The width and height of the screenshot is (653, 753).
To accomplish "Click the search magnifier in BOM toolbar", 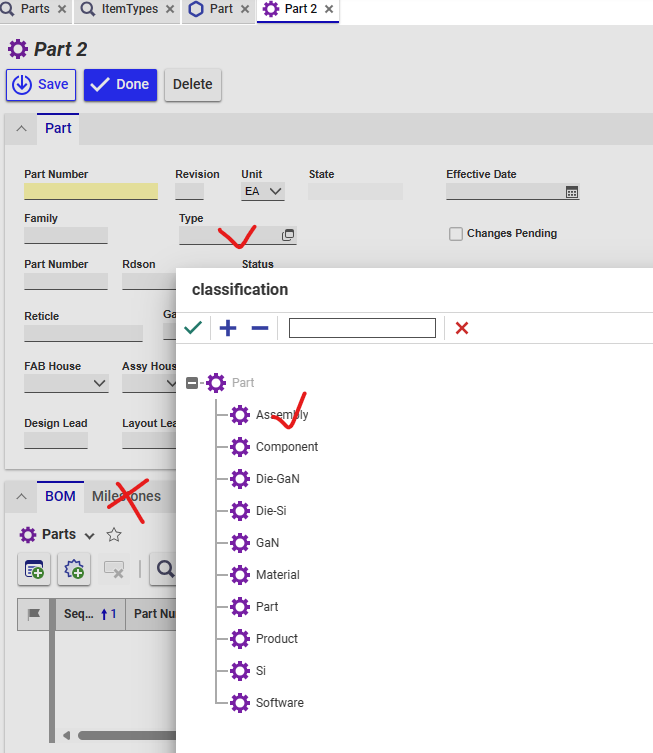I will click(x=165, y=570).
